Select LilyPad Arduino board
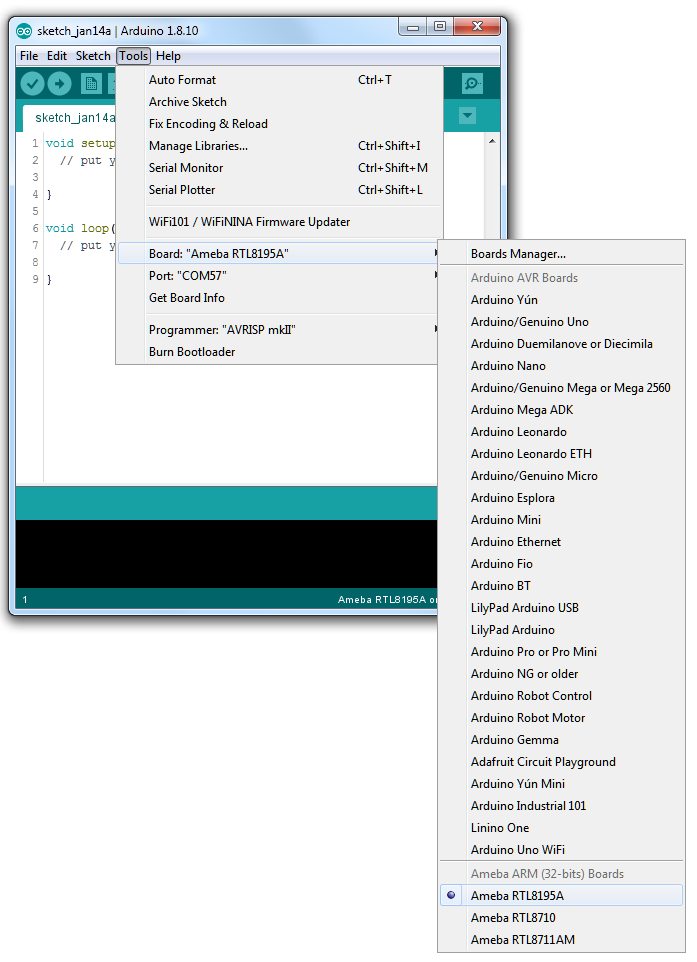The width and height of the screenshot is (697, 962). pyautogui.click(x=561, y=630)
